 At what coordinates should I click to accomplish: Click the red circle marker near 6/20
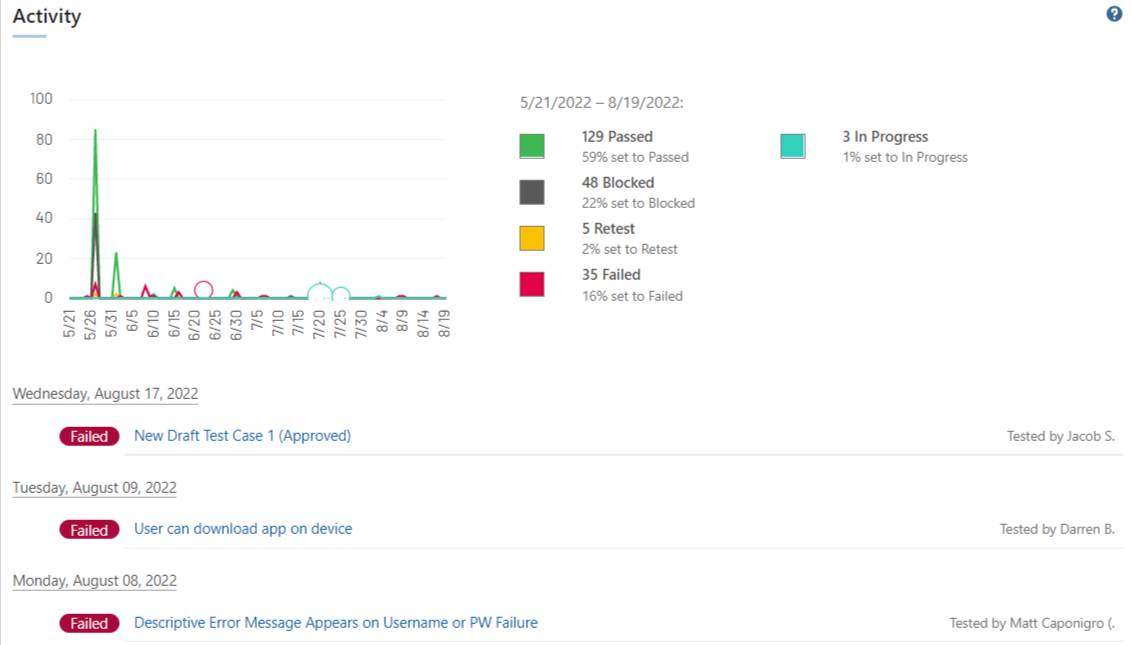coord(203,290)
